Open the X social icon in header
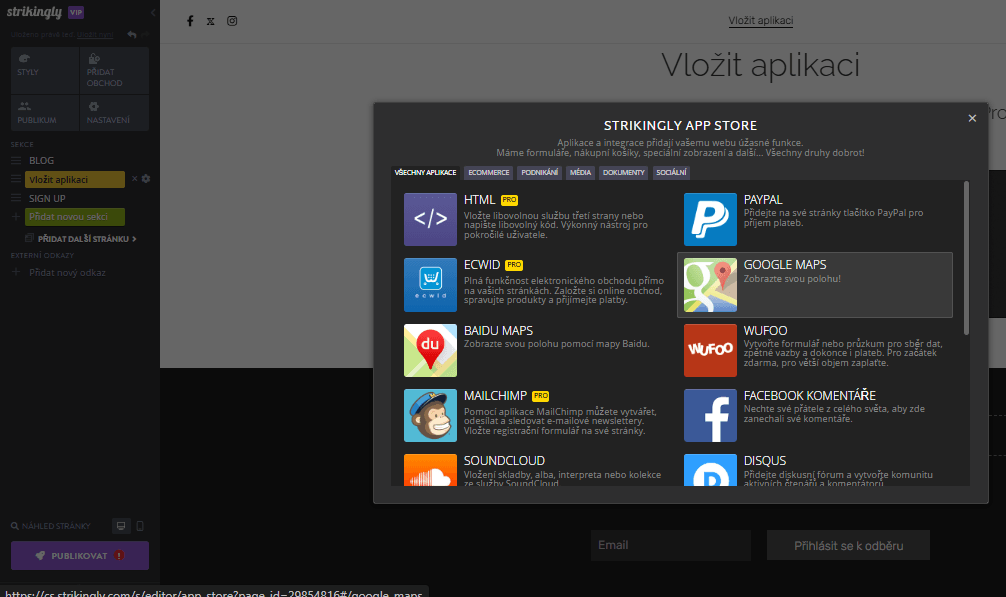The width and height of the screenshot is (1006, 597). pos(210,21)
